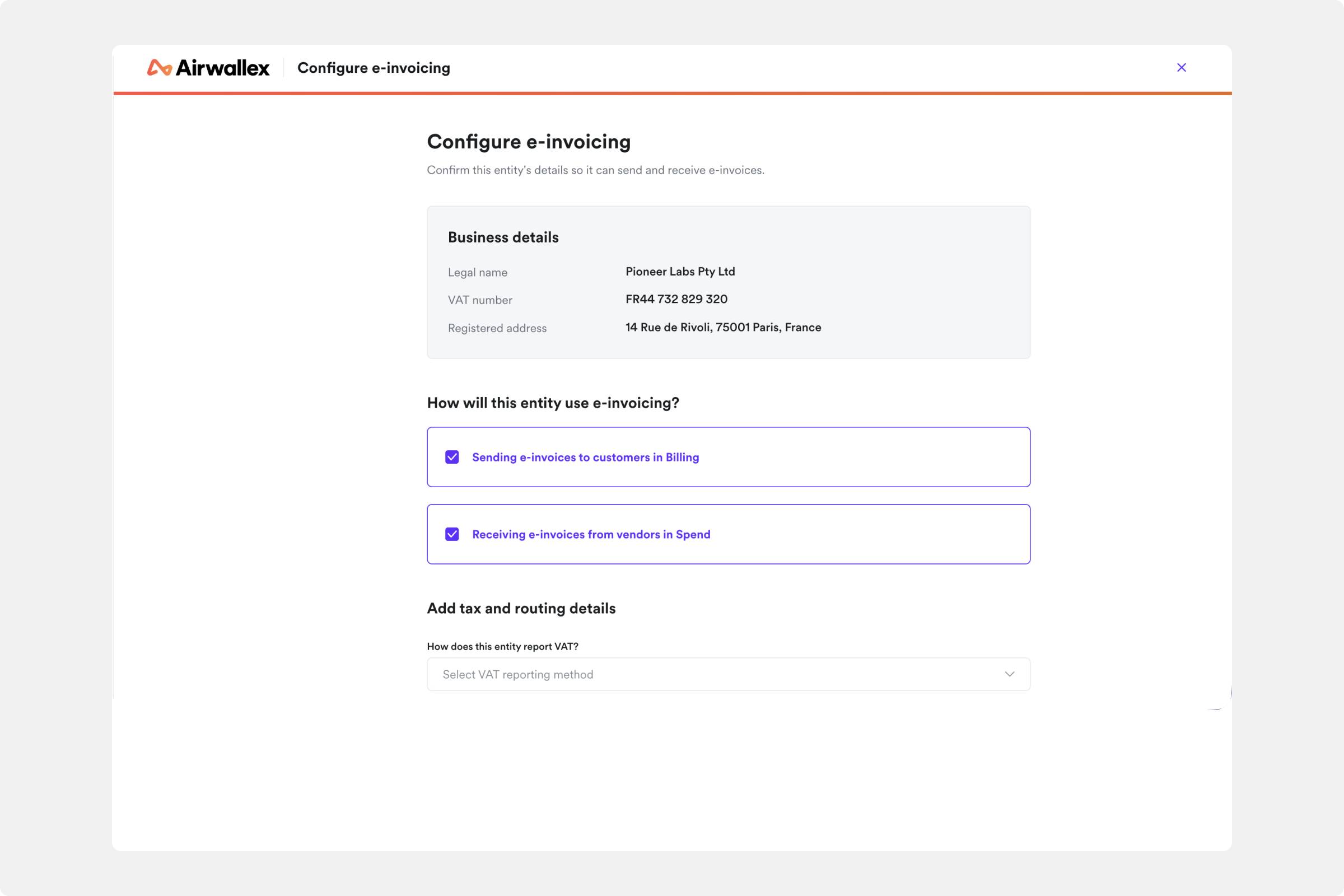Viewport: 1344px width, 896px height.
Task: Open the VAT reporting method dropdown
Action: tap(729, 674)
